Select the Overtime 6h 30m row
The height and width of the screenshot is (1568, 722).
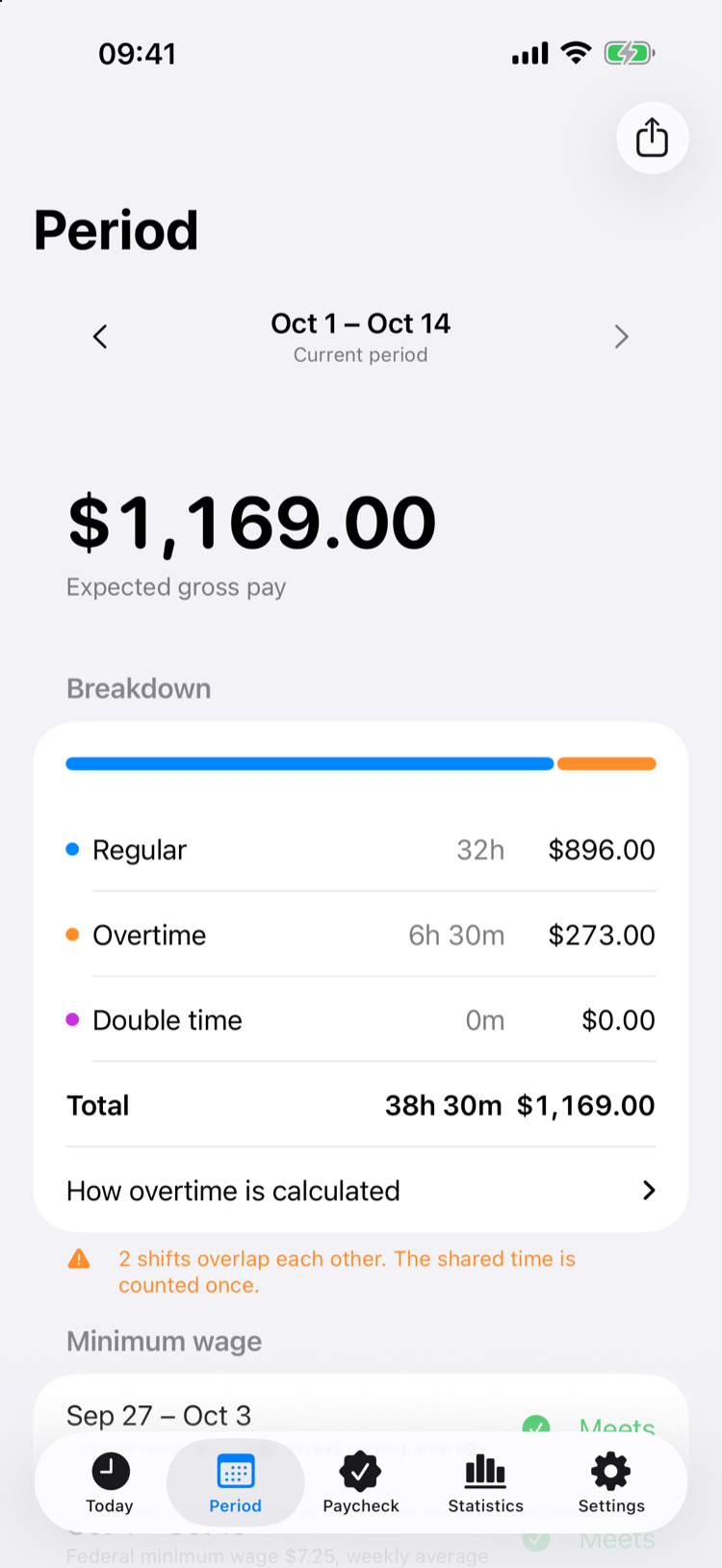[361, 935]
